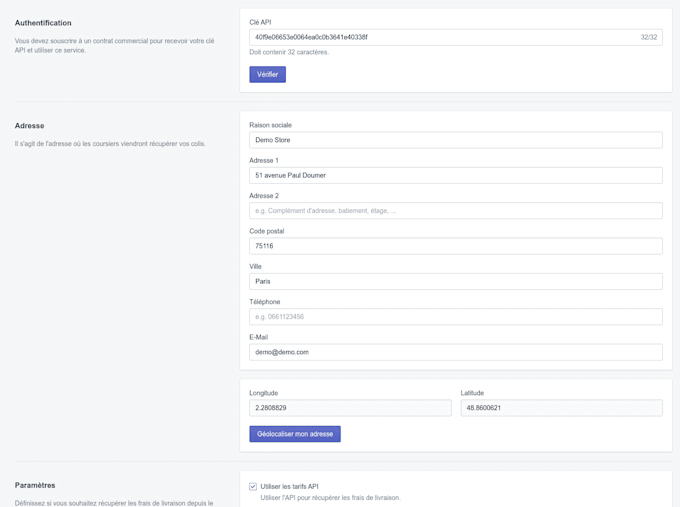The image size is (680, 507).
Task: Click the Doit contenir 32 caractères hint
Action: coord(289,52)
